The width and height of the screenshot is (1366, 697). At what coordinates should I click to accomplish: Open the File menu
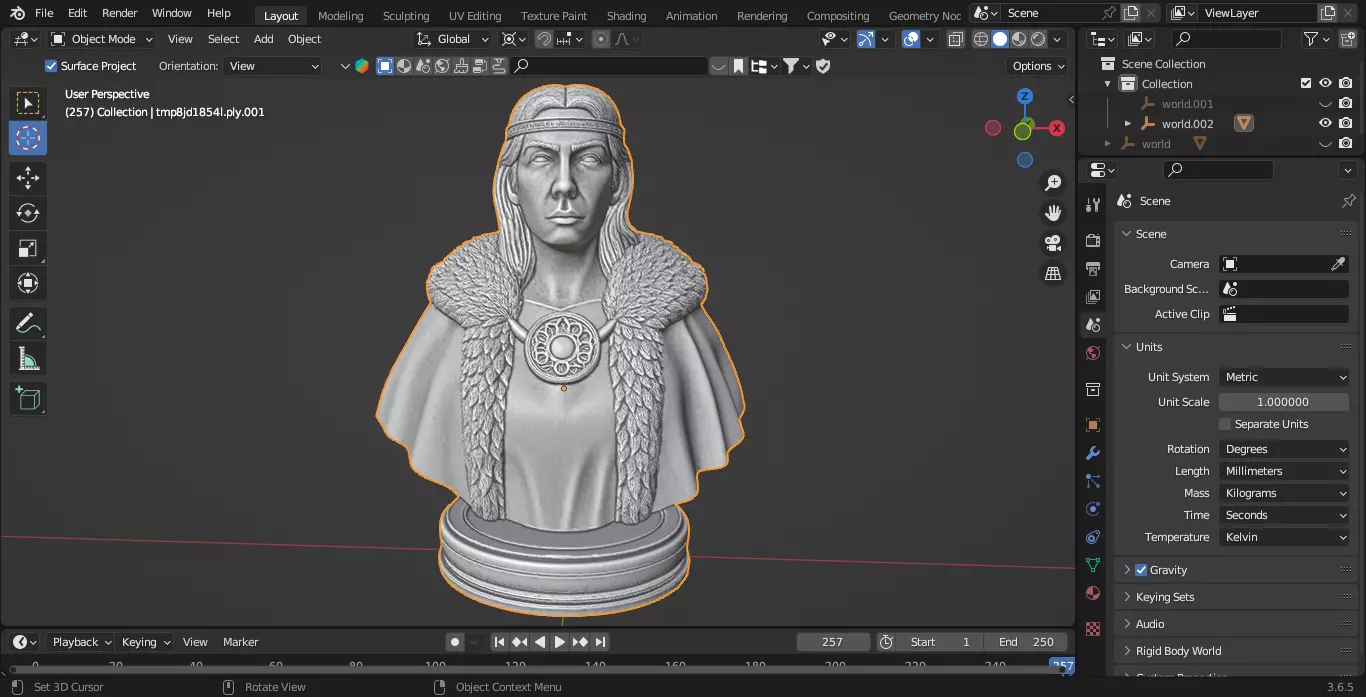coord(44,13)
